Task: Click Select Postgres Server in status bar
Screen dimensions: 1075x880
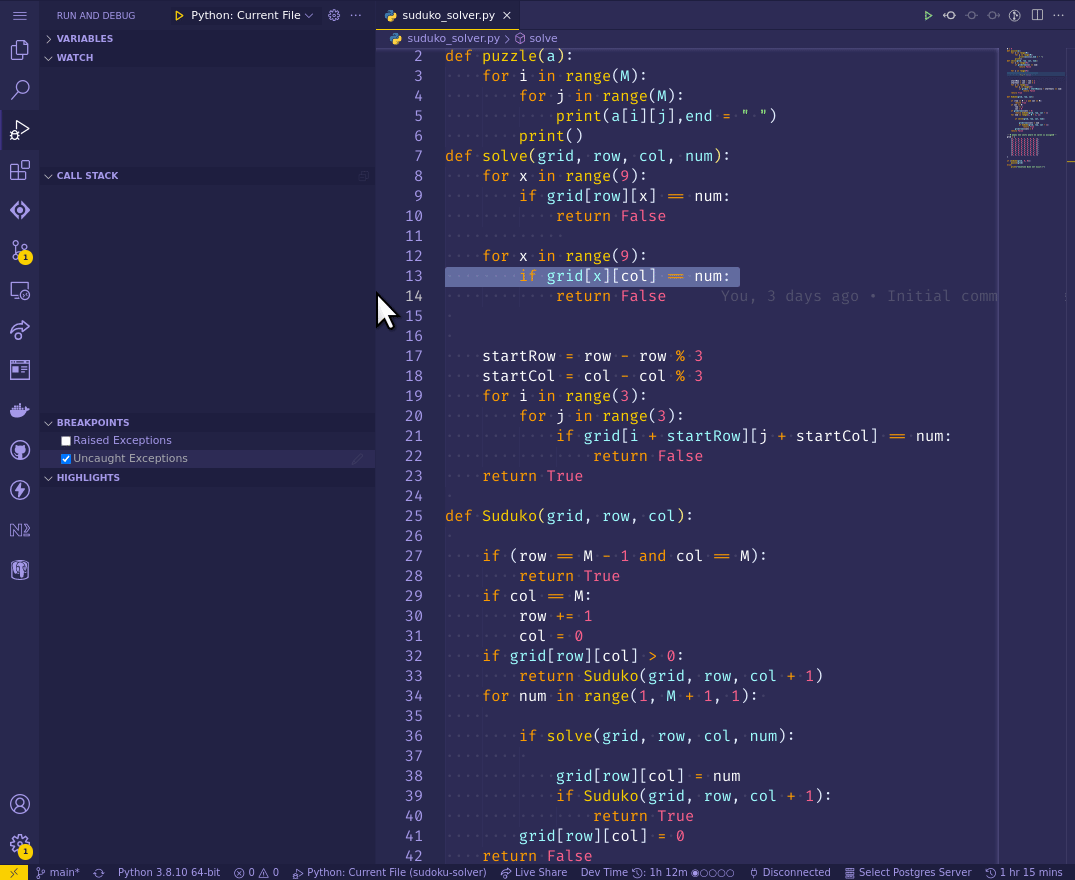Action: (x=908, y=871)
